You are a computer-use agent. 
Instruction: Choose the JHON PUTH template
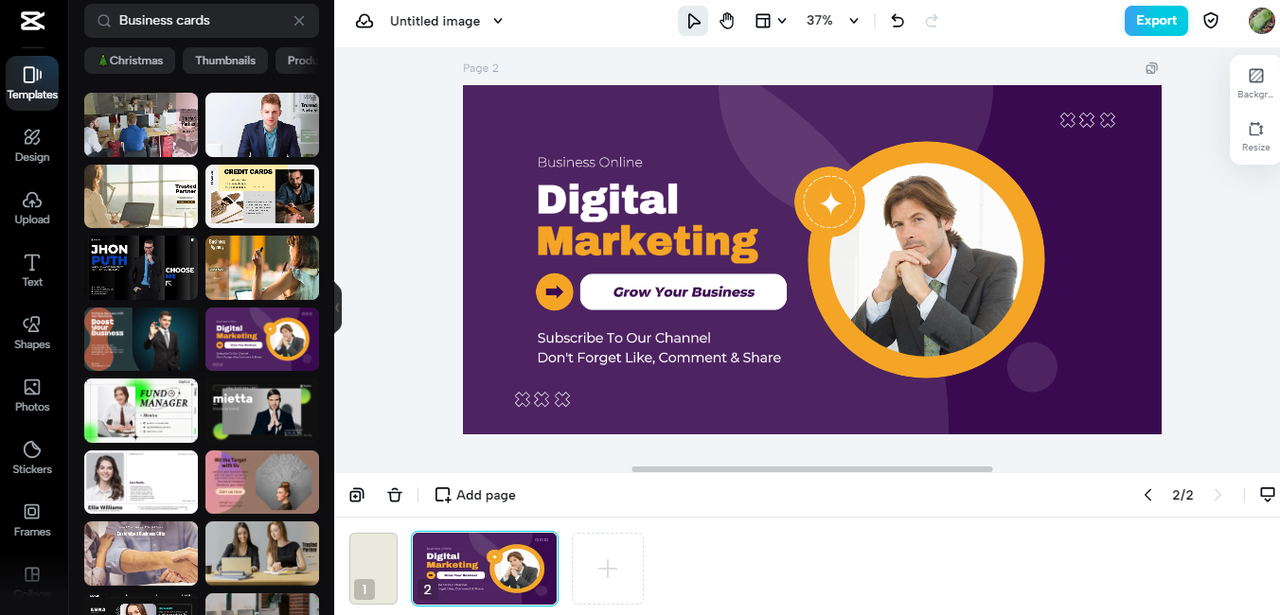pyautogui.click(x=140, y=268)
